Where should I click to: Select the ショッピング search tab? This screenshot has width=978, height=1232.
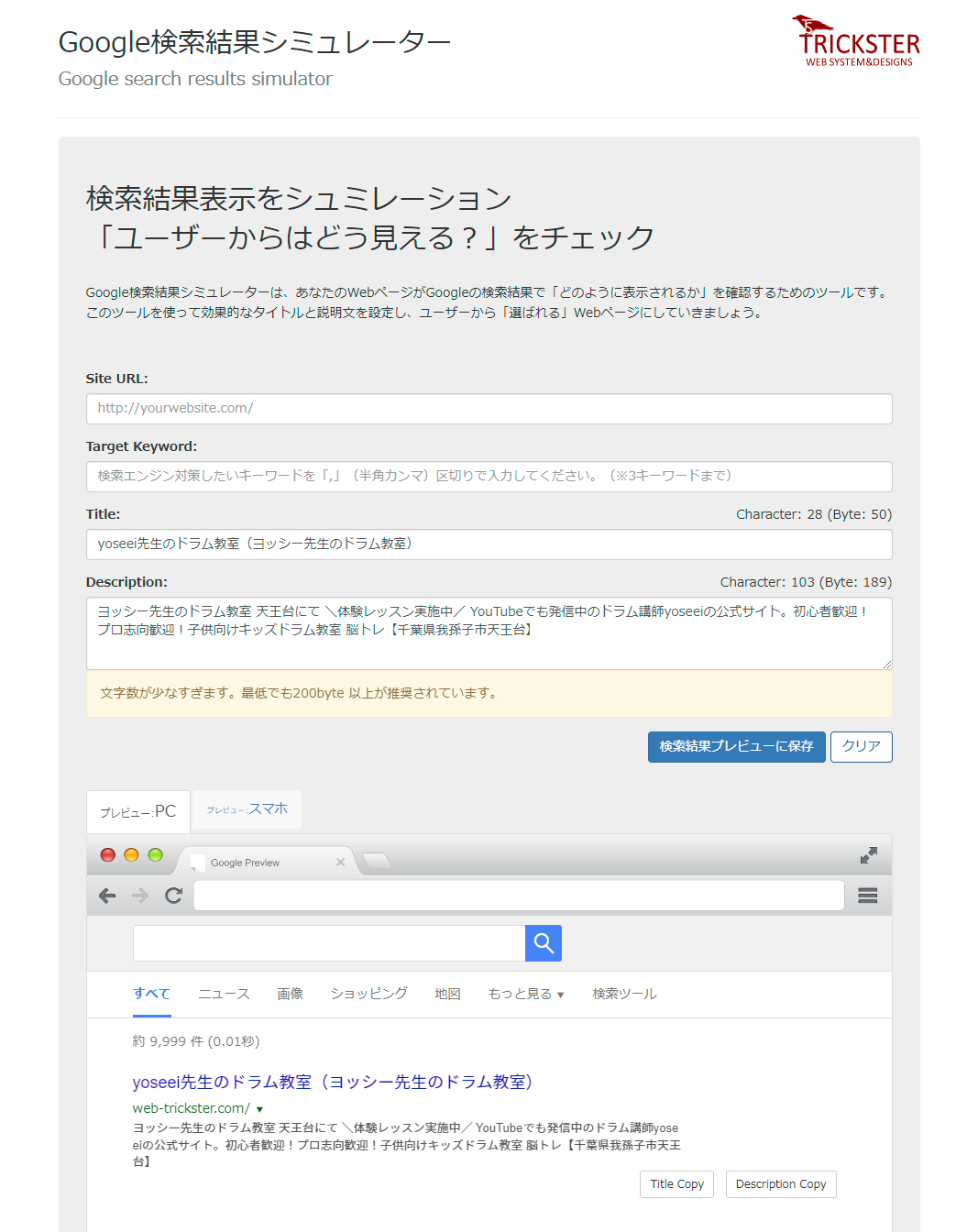369,994
